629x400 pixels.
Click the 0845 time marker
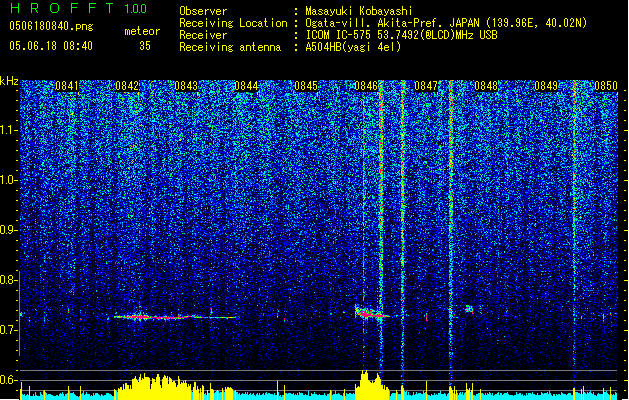[x=306, y=86]
